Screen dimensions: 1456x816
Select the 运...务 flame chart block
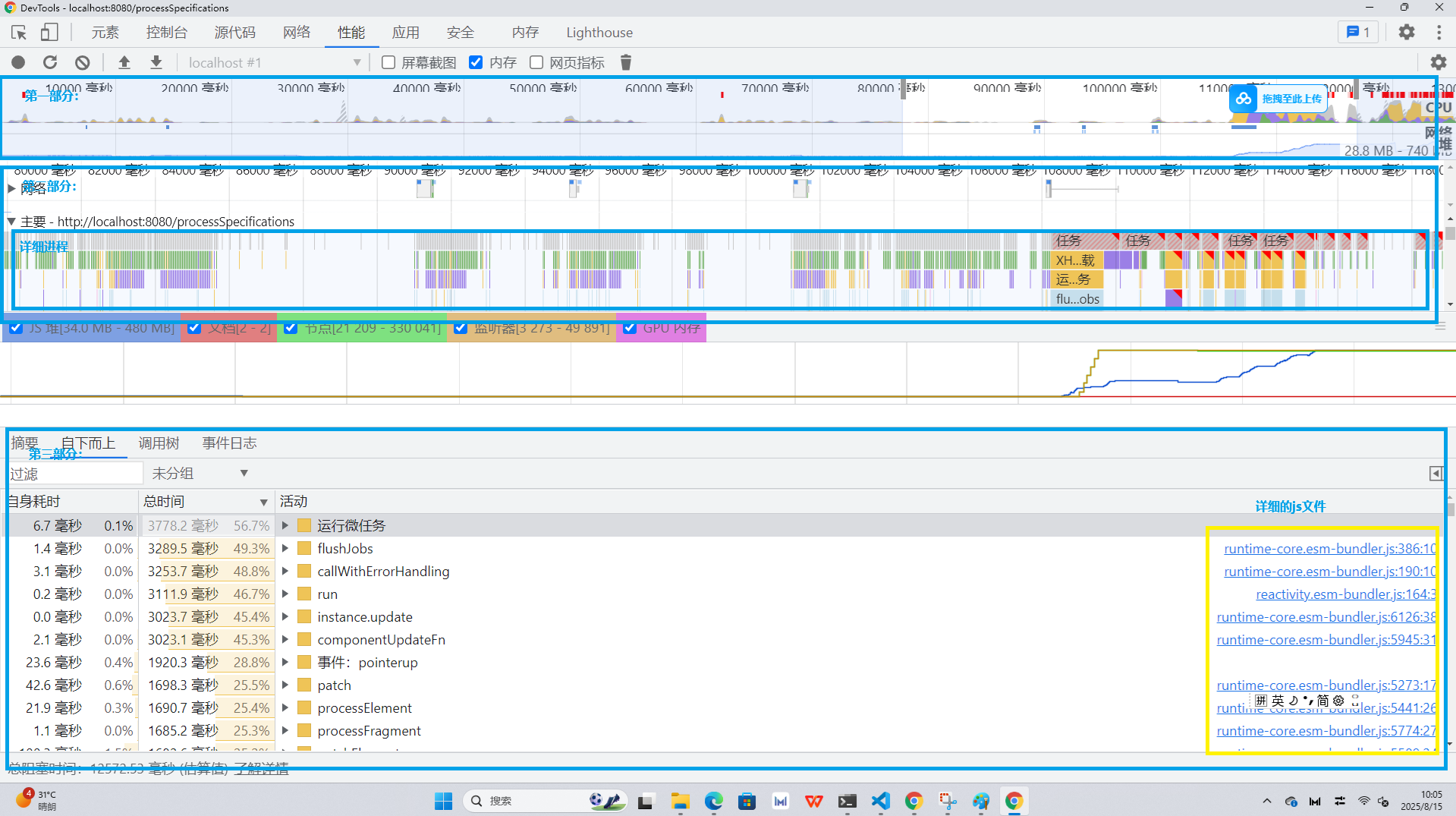click(1077, 279)
